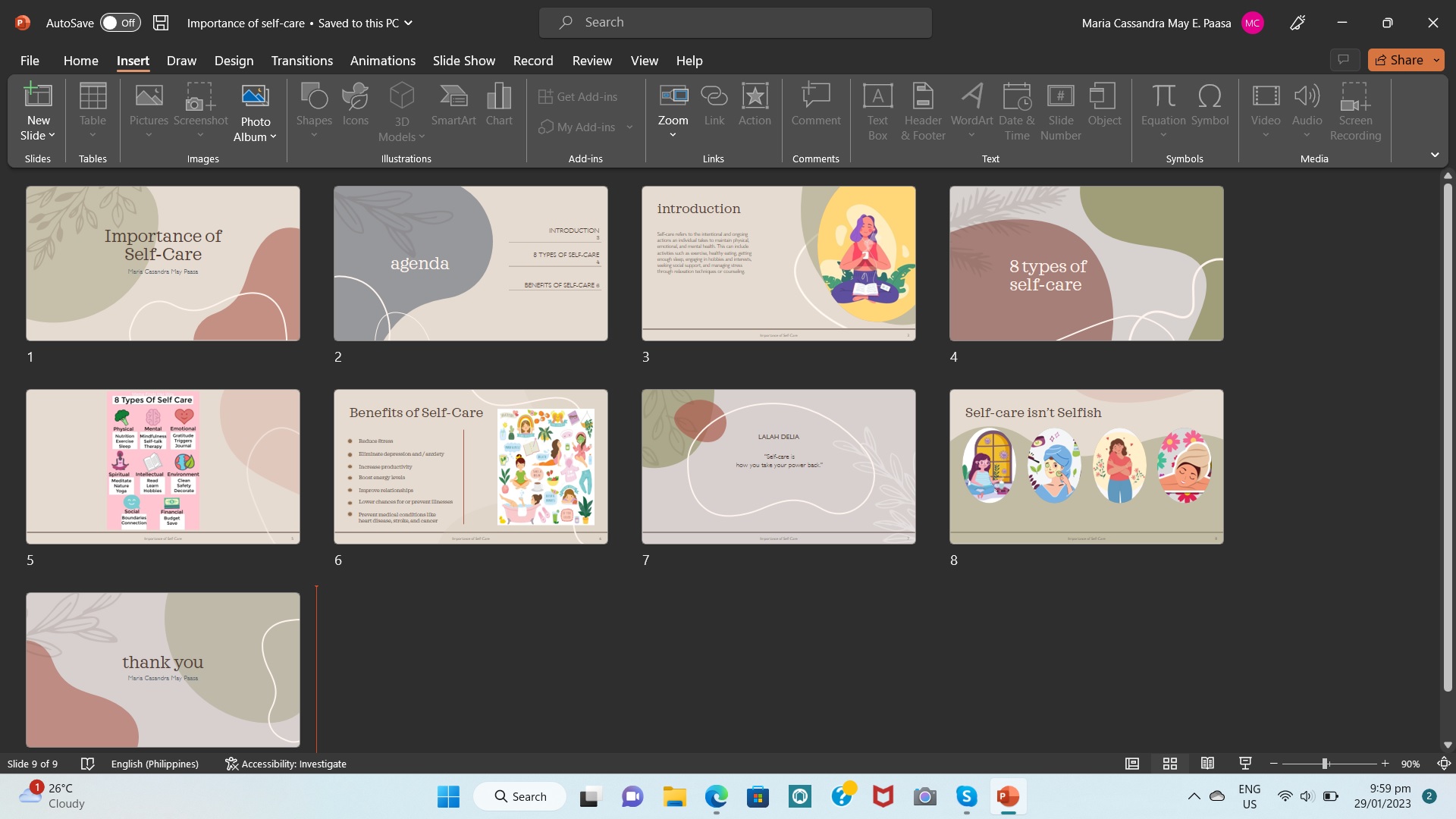Click the Zoom links icon
The image size is (1456, 819).
673,97
